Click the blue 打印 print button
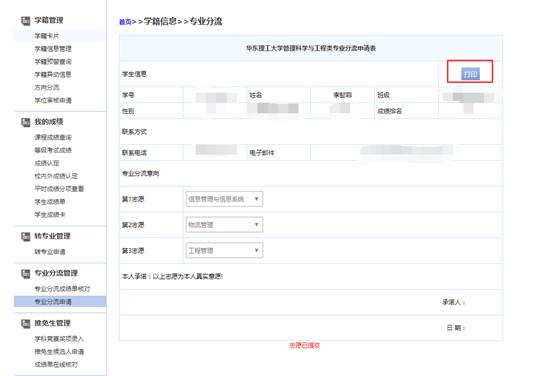The height and width of the screenshot is (376, 554). (x=470, y=74)
